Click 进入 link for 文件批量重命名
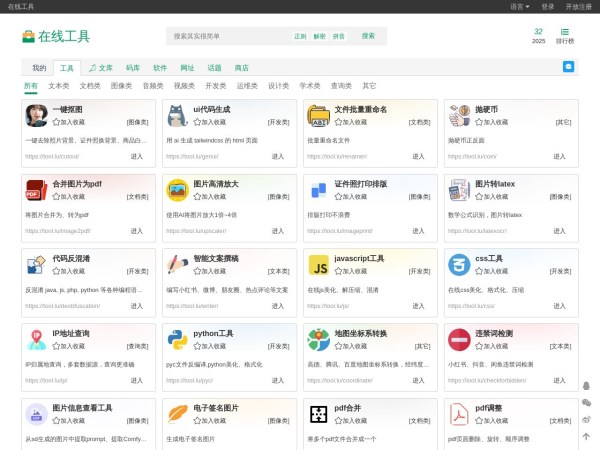 418,156
